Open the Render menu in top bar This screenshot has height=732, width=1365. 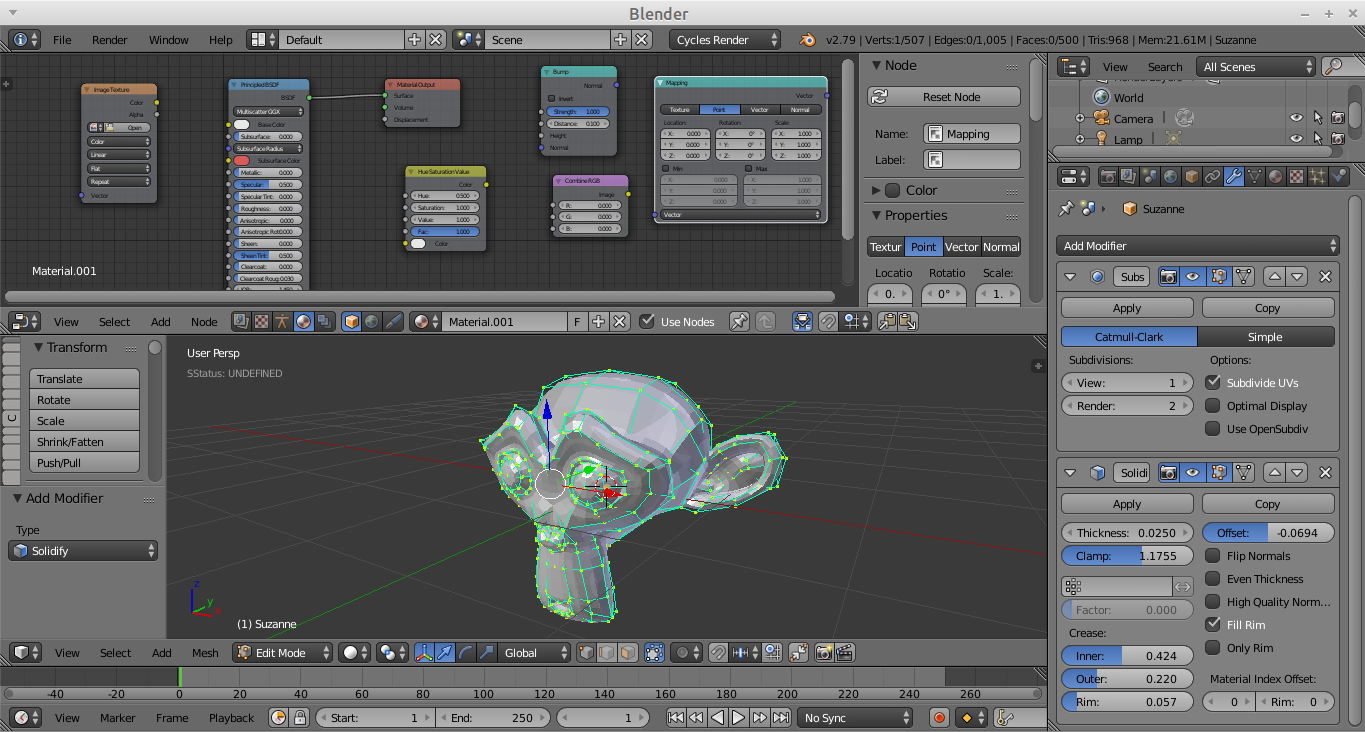[110, 40]
